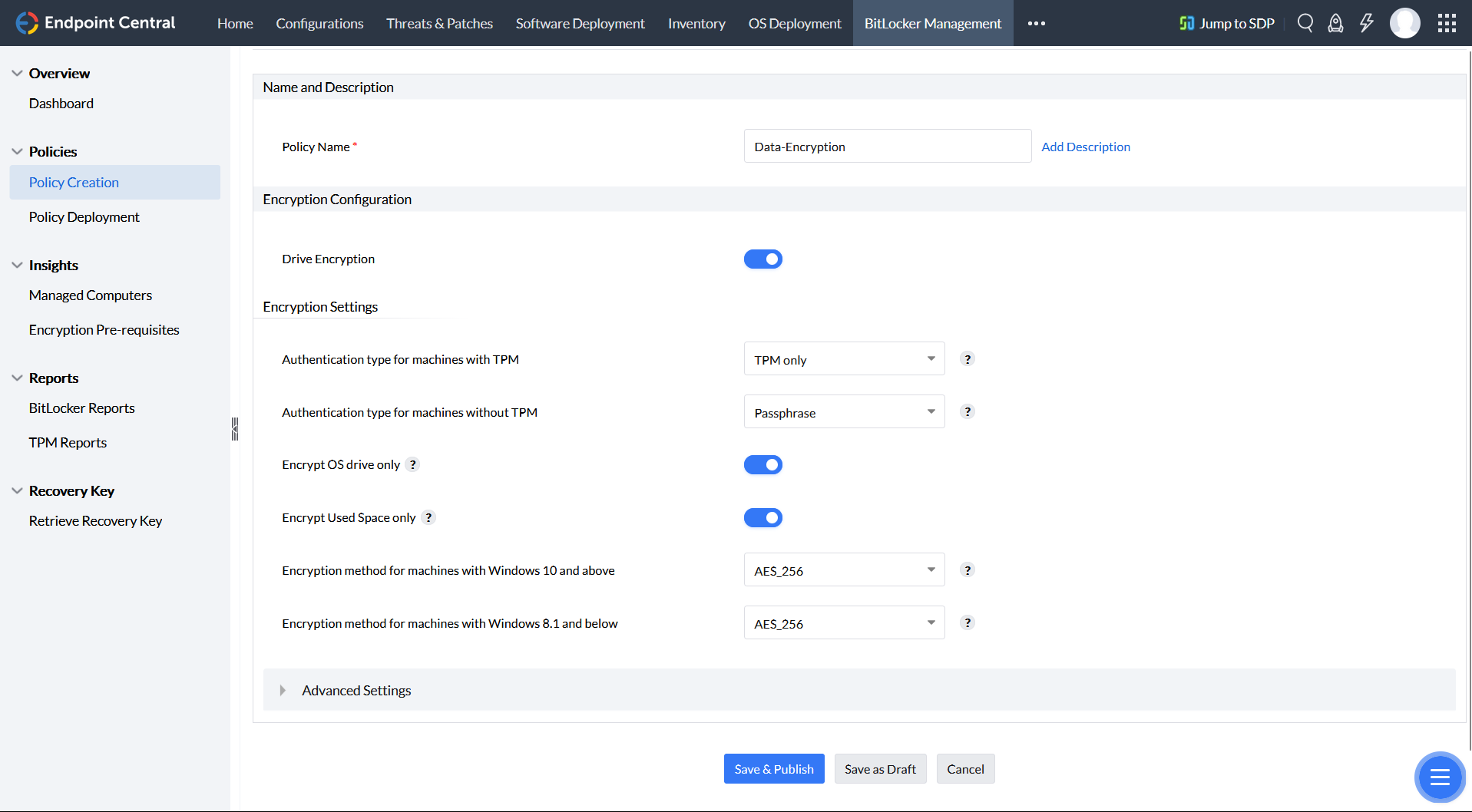Turn off Encrypt OS drive only
Screen dimensions: 1472x812
pos(762,464)
